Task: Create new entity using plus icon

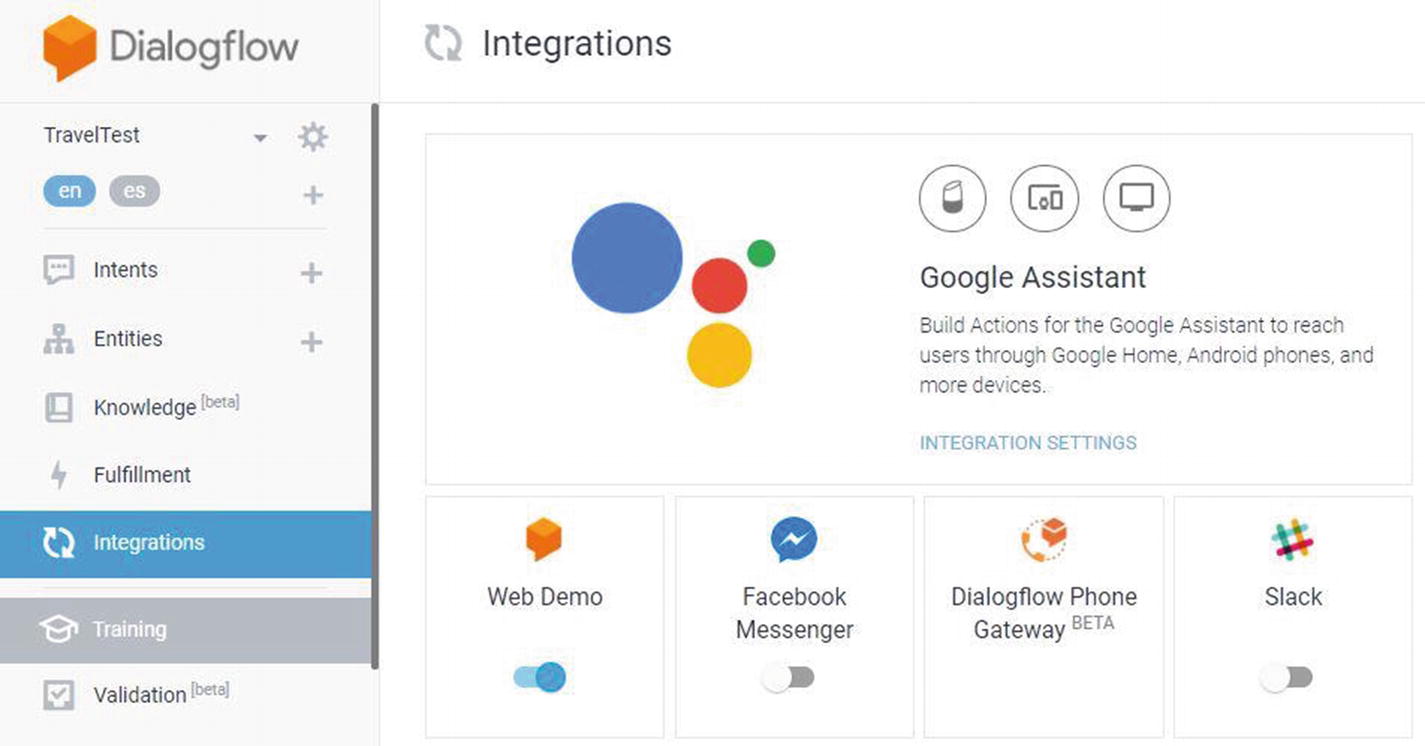Action: click(312, 342)
